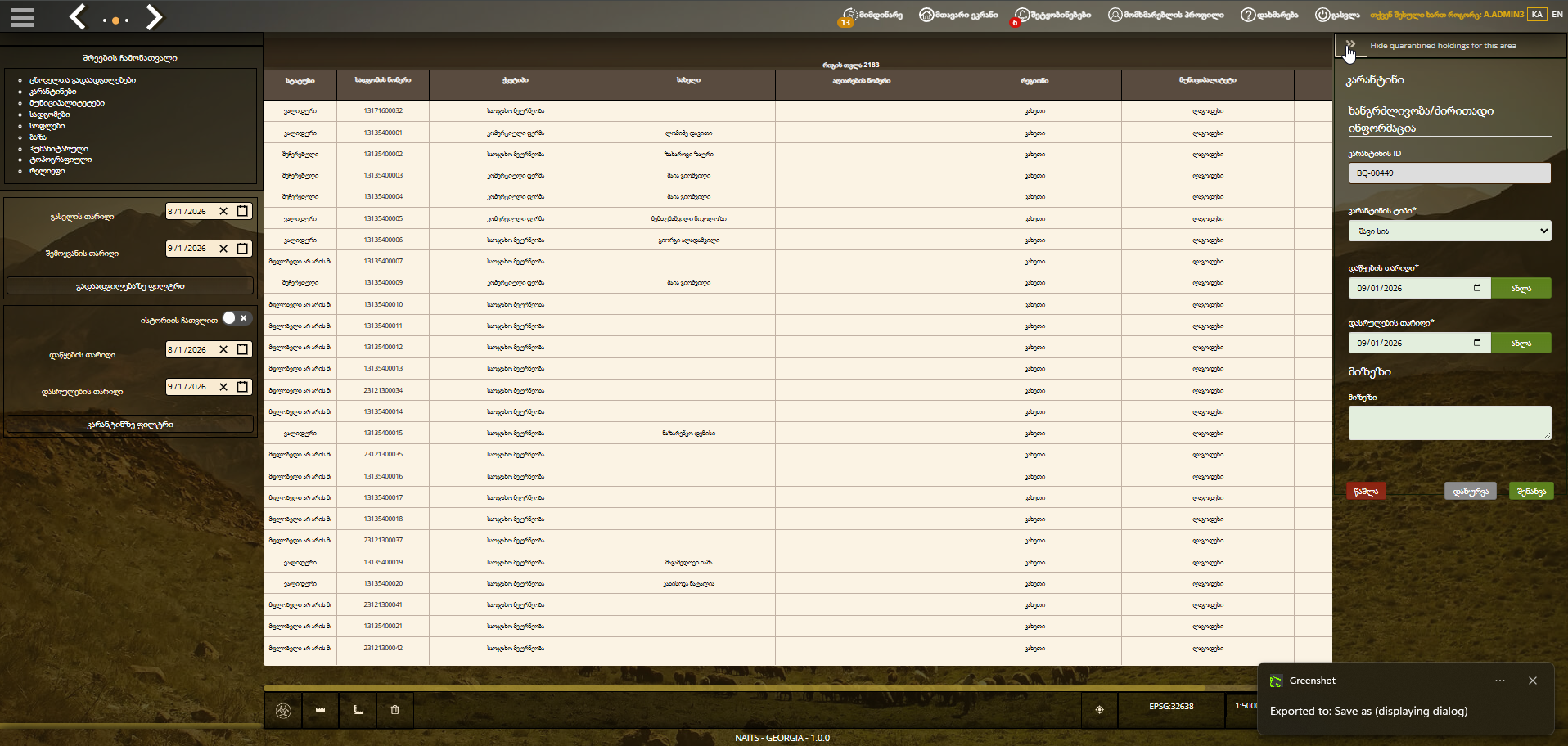Screen dimensions: 1568x746
Task: Open the user profile icon
Action: click(1115, 15)
